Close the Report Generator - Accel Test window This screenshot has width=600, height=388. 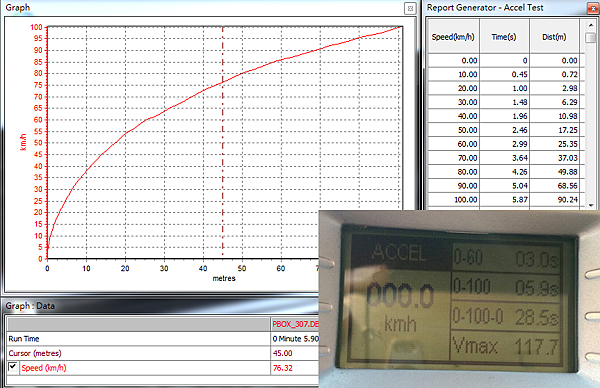click(593, 8)
